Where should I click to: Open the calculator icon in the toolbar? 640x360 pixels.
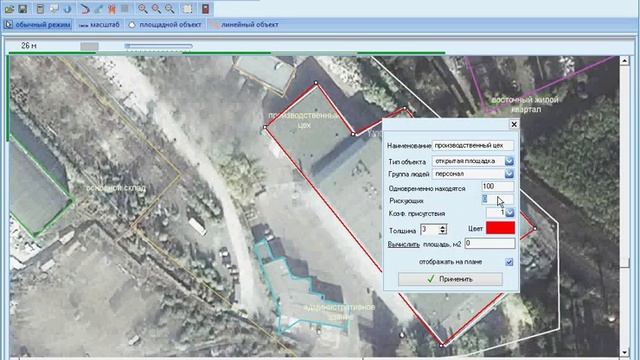40,9
